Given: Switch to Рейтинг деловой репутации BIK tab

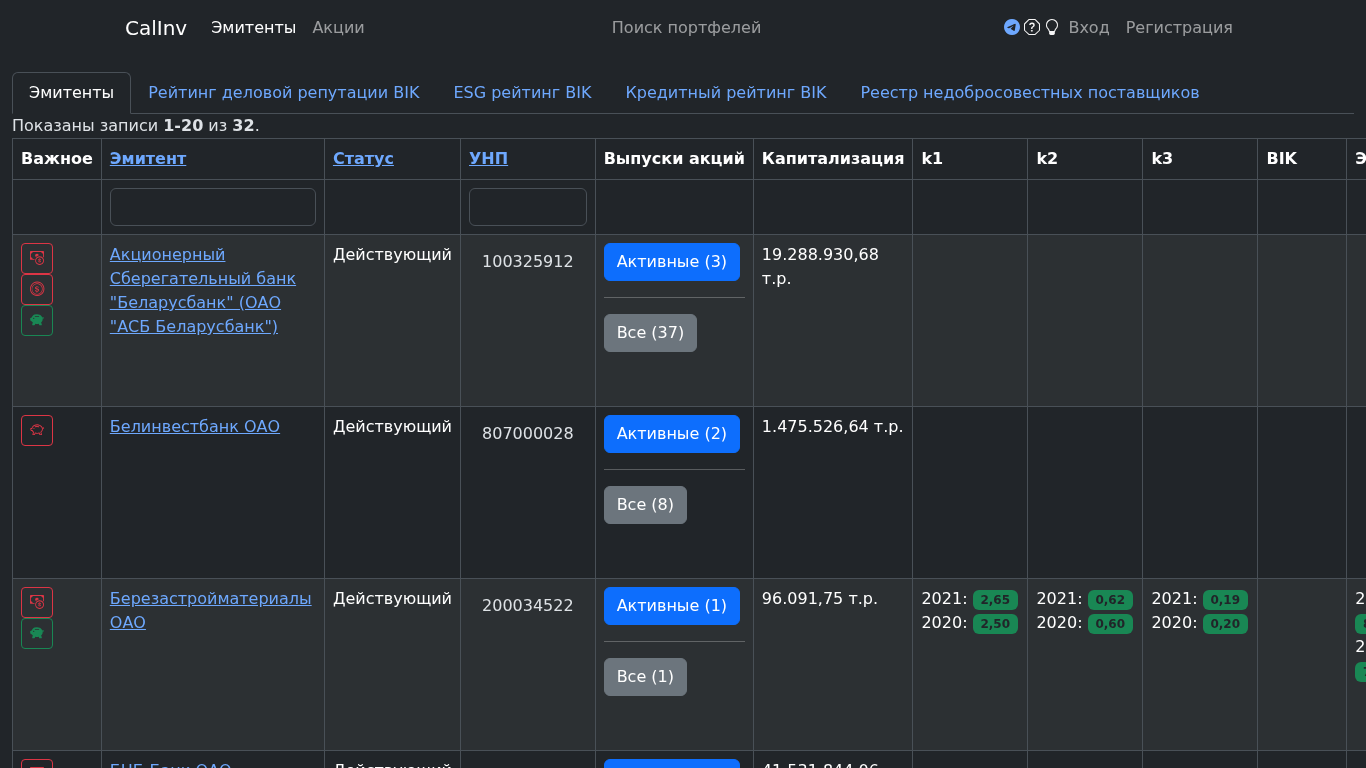Looking at the screenshot, I should pos(284,93).
